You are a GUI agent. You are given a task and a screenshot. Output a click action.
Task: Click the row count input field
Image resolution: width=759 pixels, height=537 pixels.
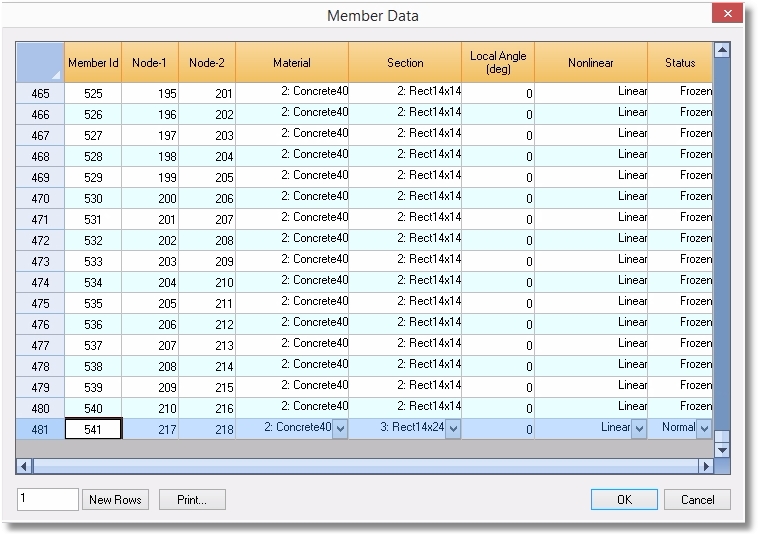pos(47,500)
